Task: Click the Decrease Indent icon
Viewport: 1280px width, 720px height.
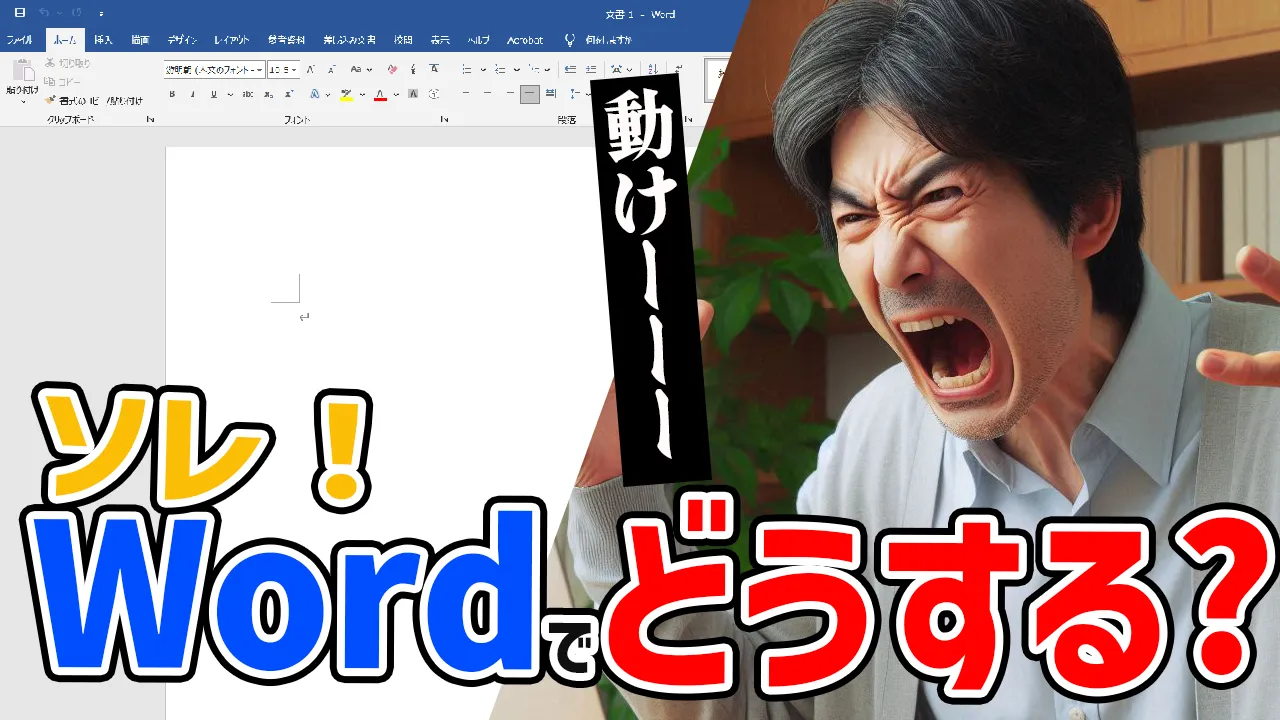Action: (570, 69)
